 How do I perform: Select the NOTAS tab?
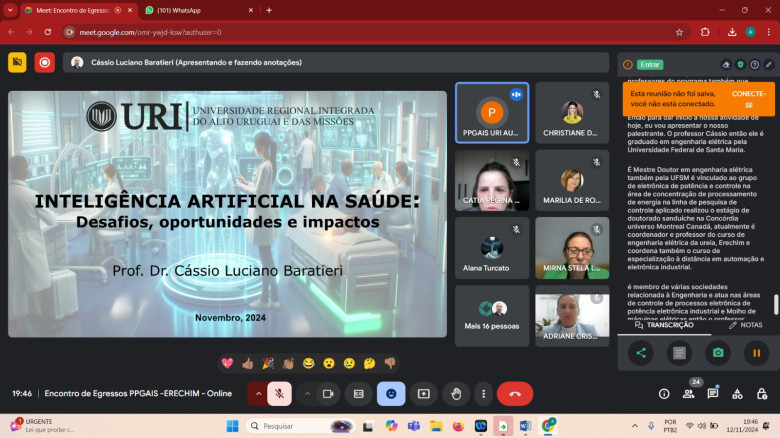pyautogui.click(x=745, y=325)
